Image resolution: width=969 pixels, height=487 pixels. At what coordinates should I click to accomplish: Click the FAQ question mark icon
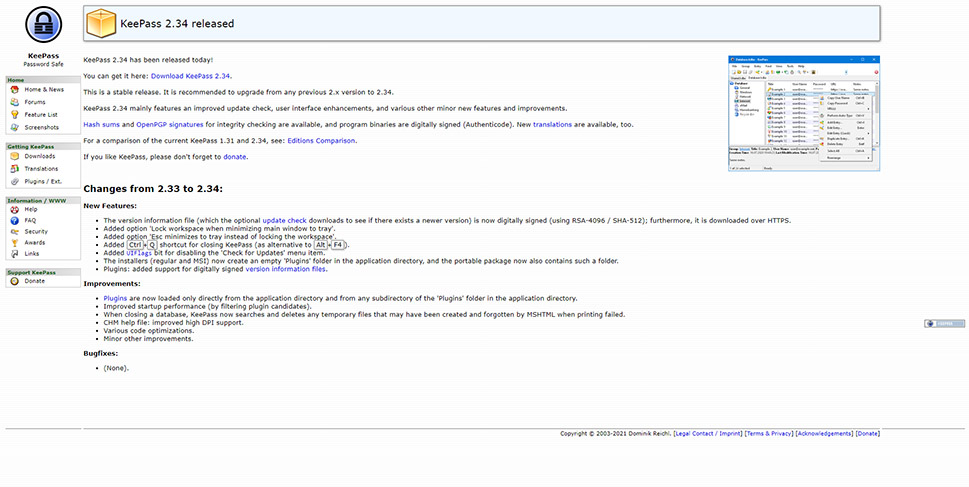[15, 221]
